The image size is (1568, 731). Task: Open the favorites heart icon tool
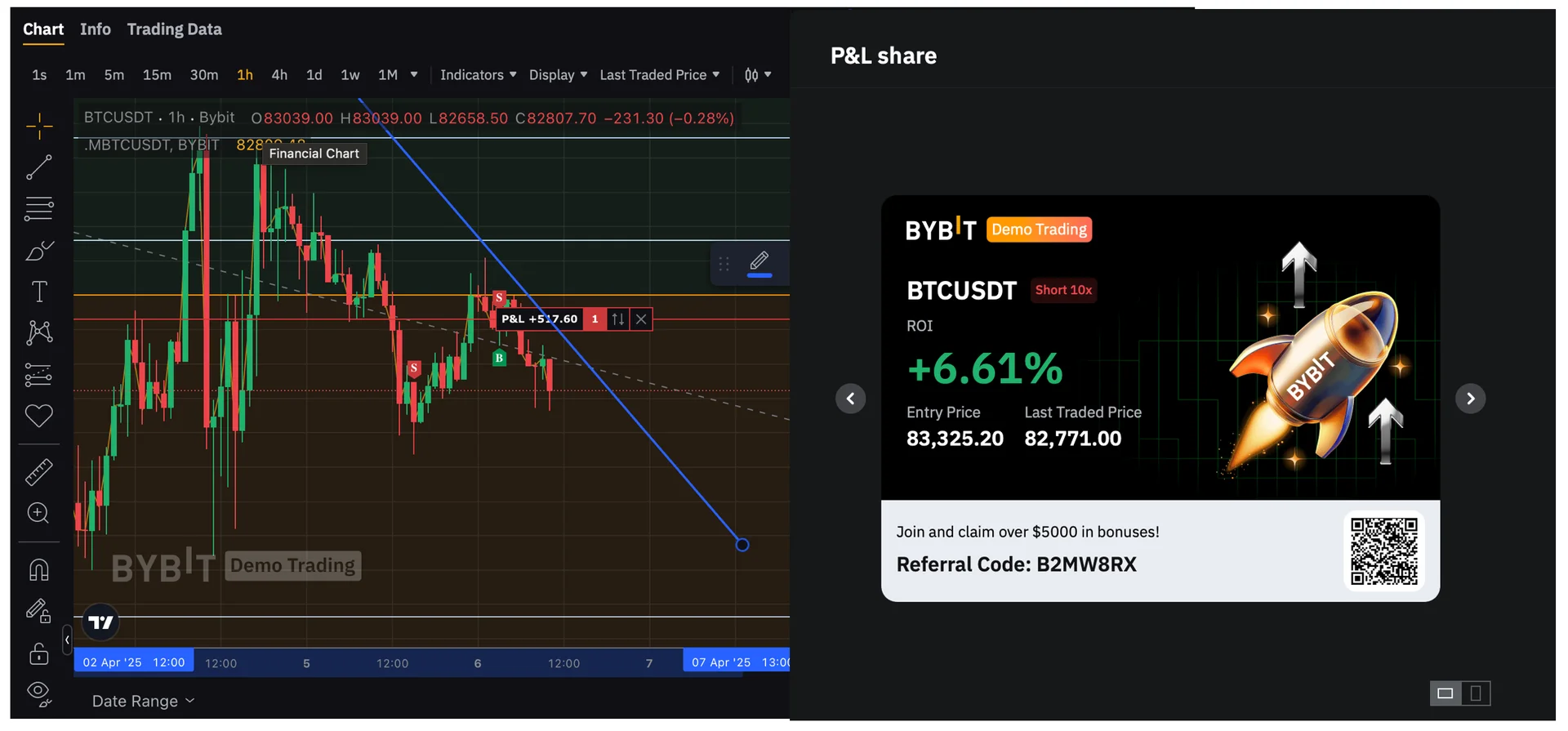tap(39, 416)
